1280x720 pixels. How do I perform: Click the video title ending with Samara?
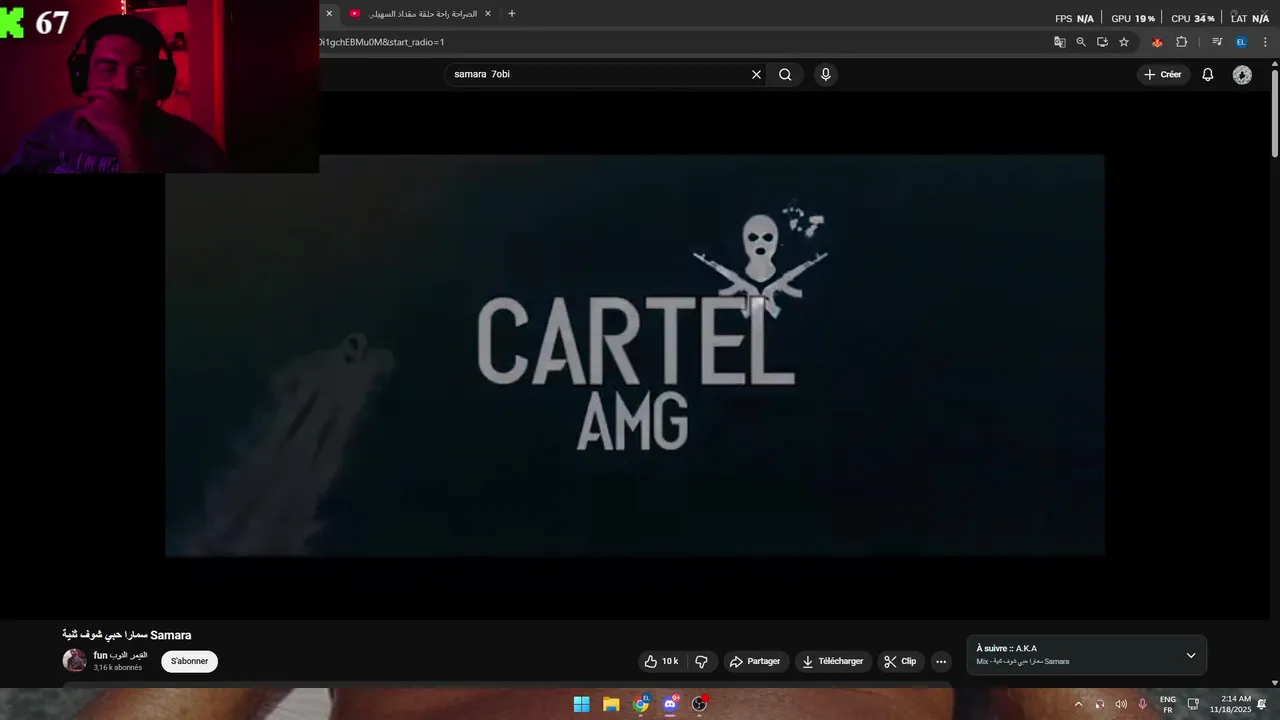click(127, 635)
